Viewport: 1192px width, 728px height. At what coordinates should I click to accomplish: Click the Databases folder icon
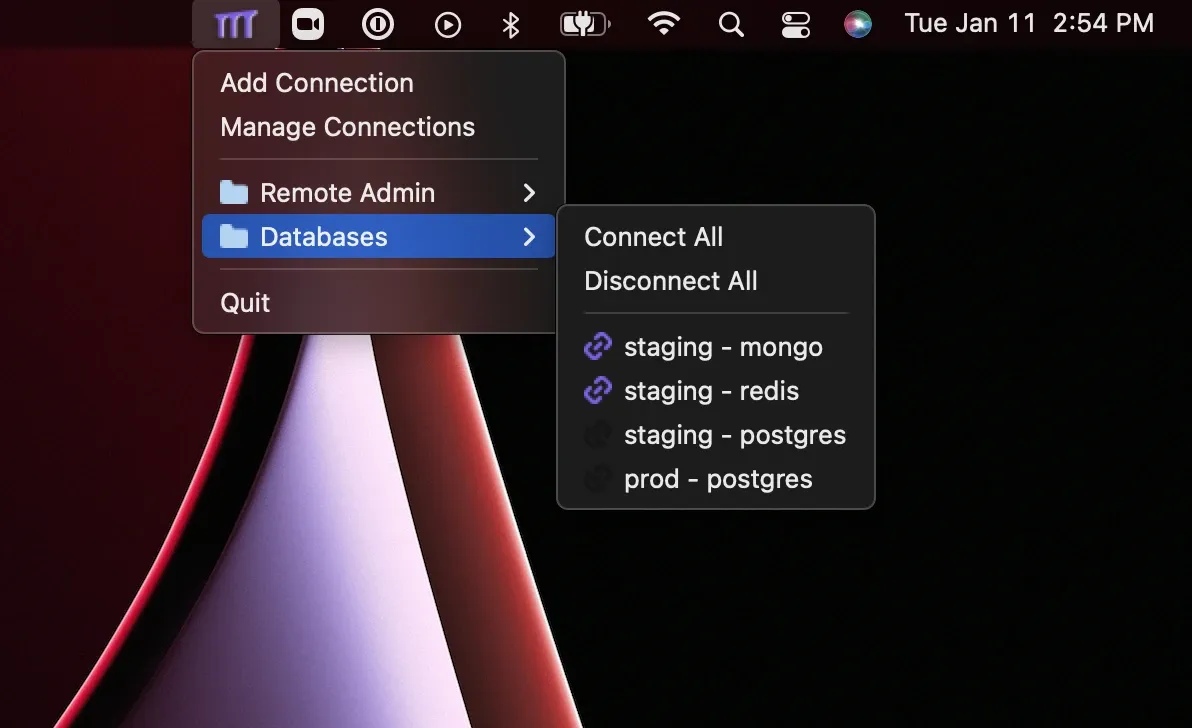point(234,236)
